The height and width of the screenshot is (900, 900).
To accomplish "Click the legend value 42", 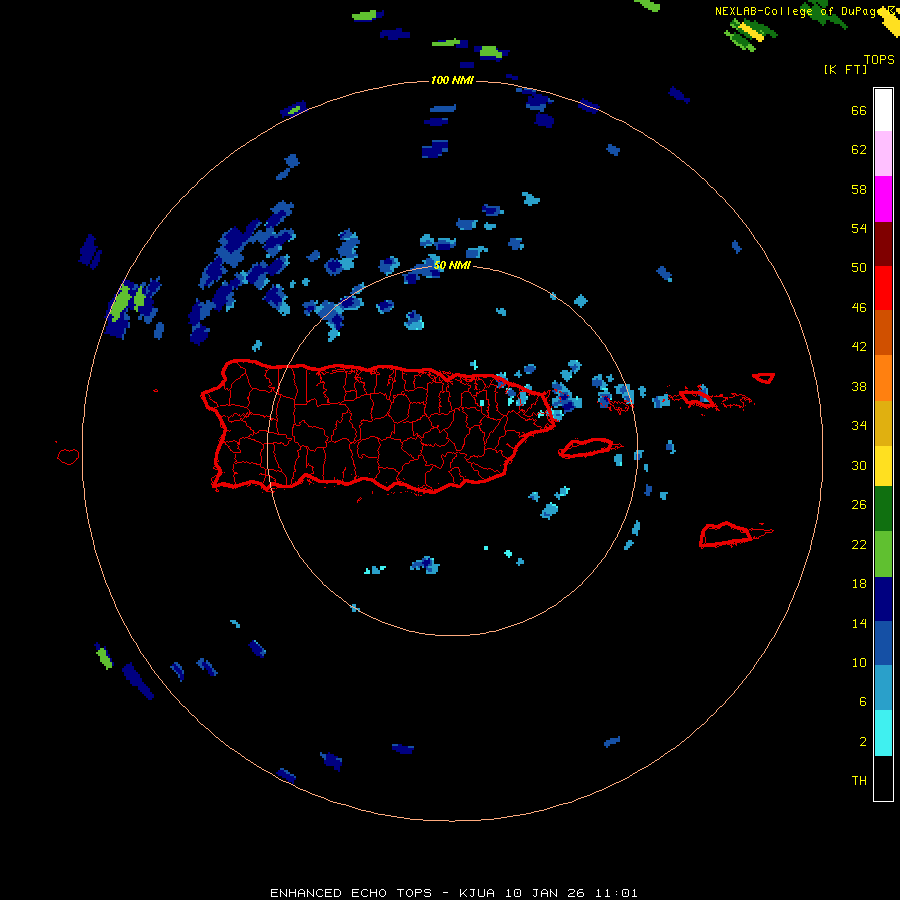I will coord(859,347).
